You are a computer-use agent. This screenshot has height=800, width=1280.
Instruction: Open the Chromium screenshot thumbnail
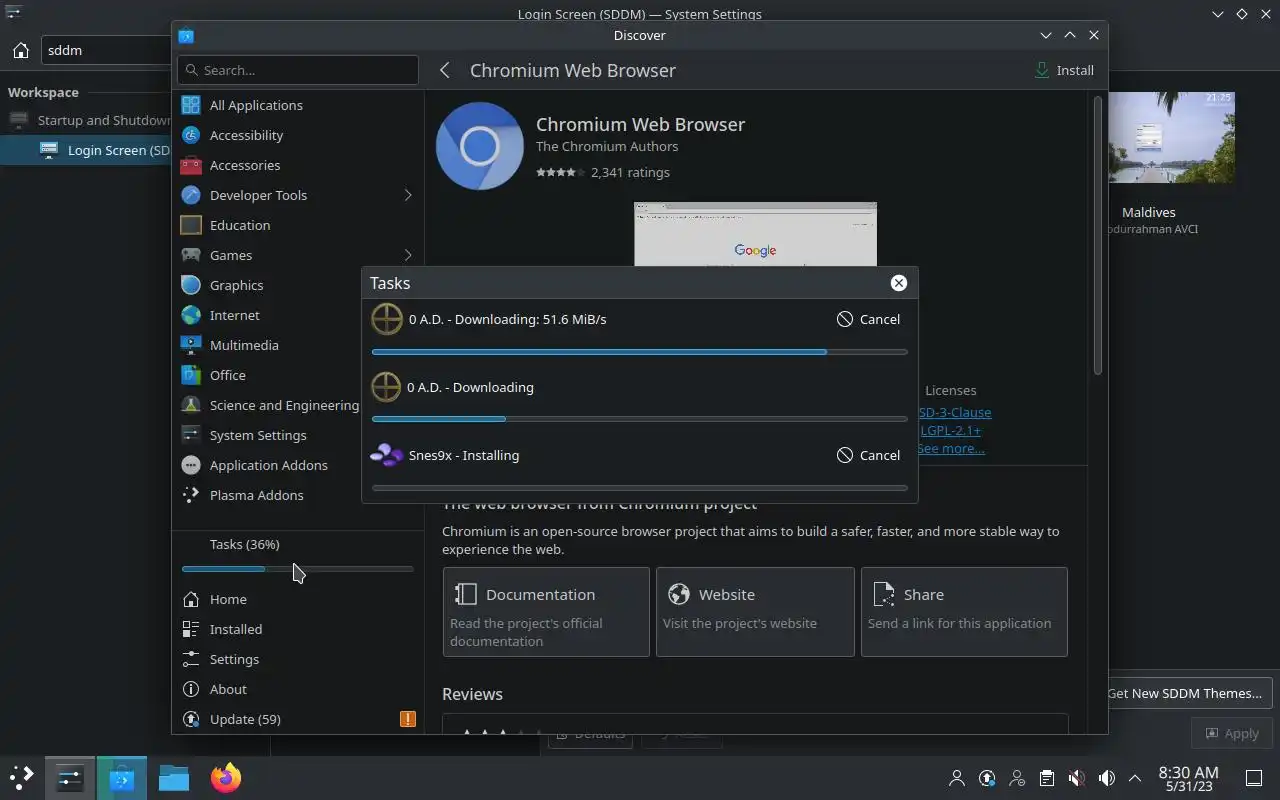click(x=755, y=234)
